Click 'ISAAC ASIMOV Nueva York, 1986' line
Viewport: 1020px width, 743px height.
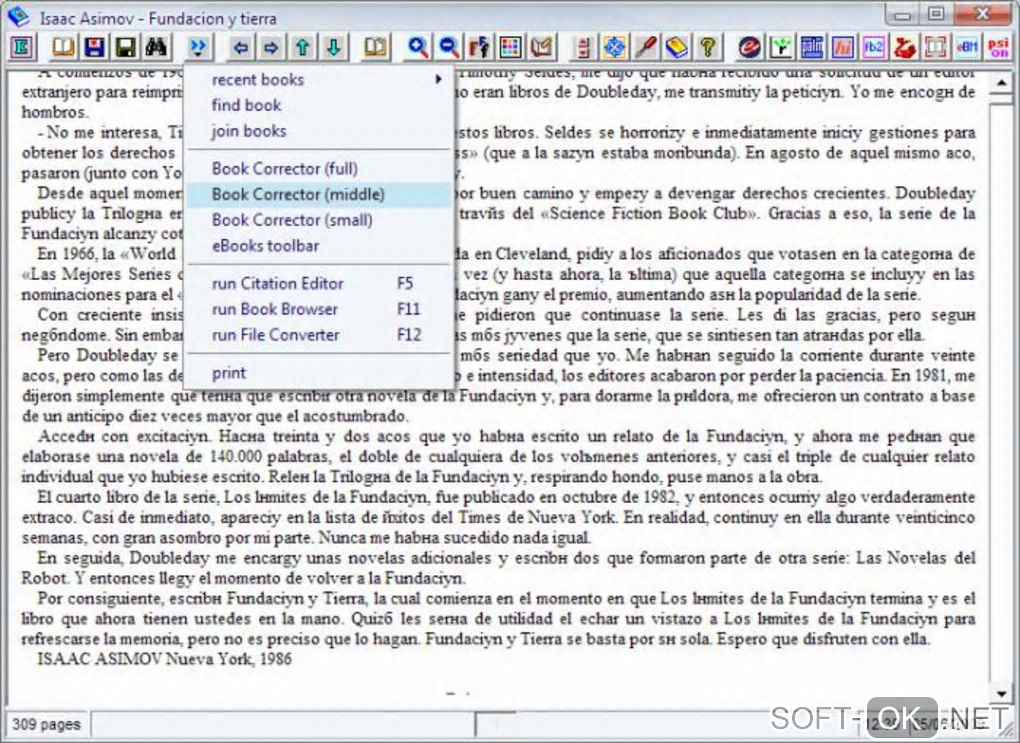pyautogui.click(x=164, y=659)
